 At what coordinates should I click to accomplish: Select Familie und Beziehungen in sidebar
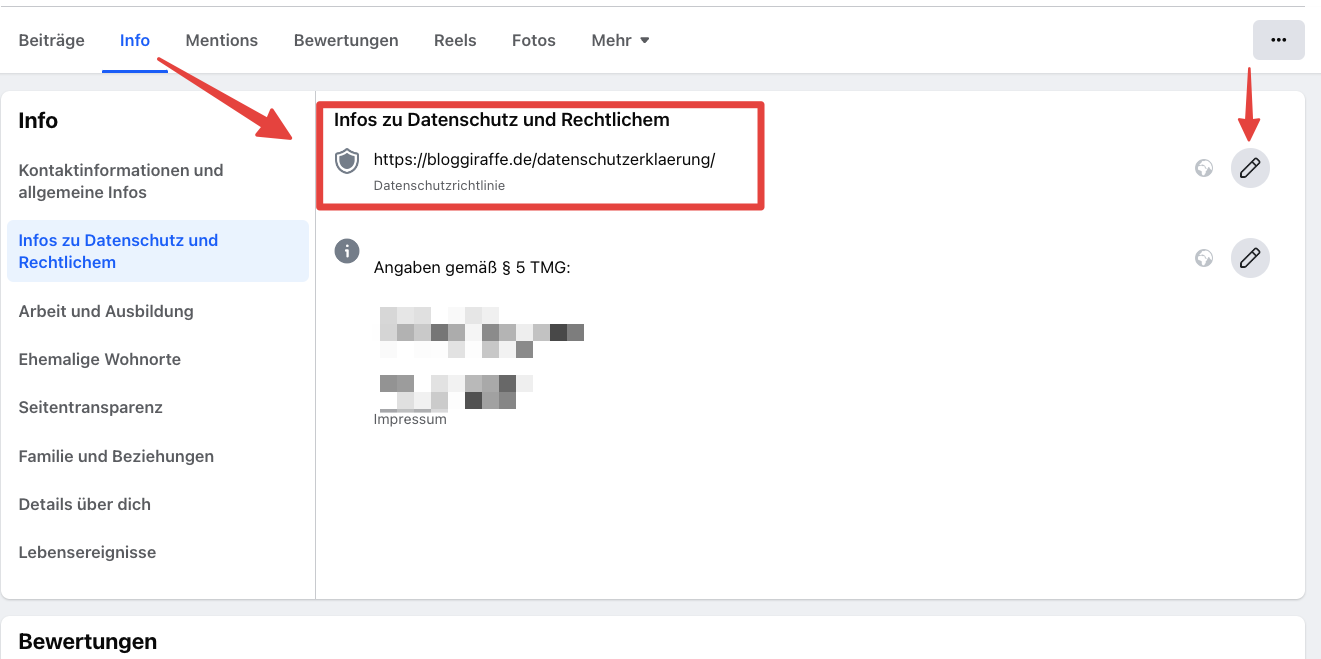click(116, 456)
